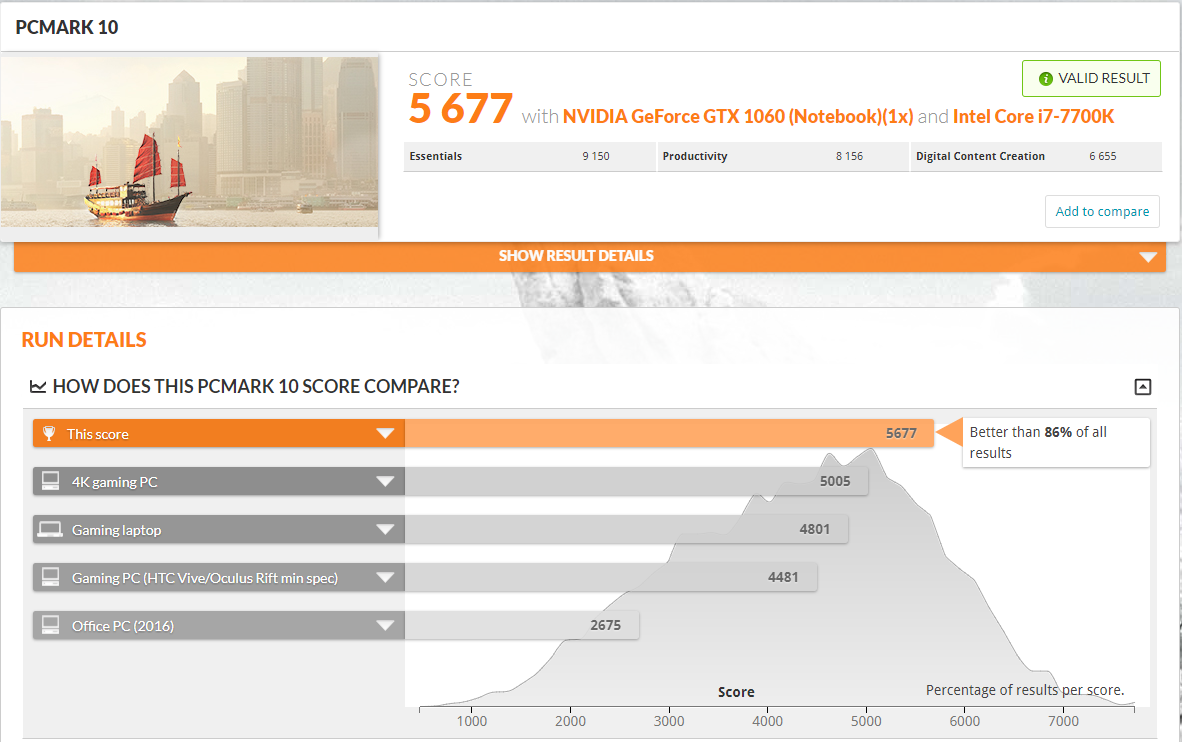
Task: Click the 5005 bar for 4K gaming PC
Action: click(636, 481)
